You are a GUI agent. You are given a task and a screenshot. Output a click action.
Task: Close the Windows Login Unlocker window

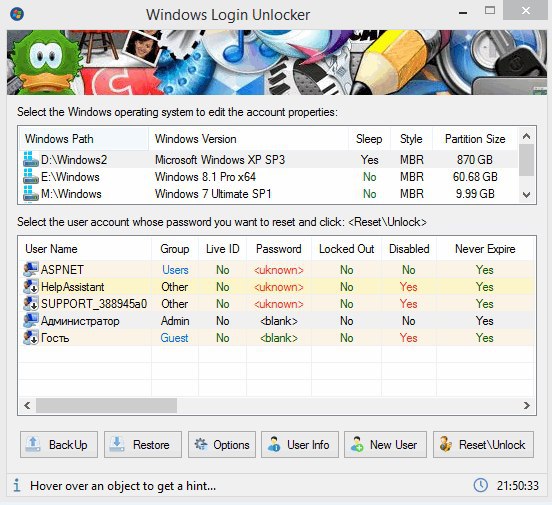coord(526,11)
